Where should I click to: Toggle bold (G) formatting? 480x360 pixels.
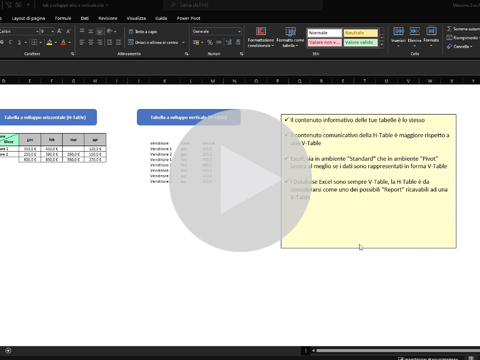pyautogui.click(x=2, y=42)
